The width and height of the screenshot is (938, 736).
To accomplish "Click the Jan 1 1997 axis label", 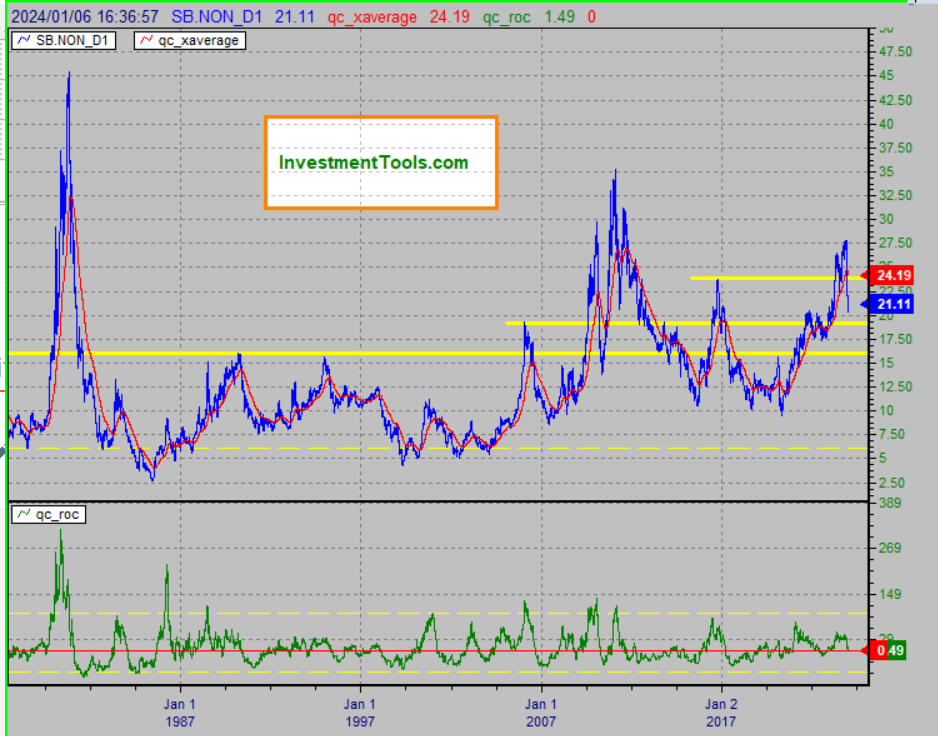I will tap(360, 713).
